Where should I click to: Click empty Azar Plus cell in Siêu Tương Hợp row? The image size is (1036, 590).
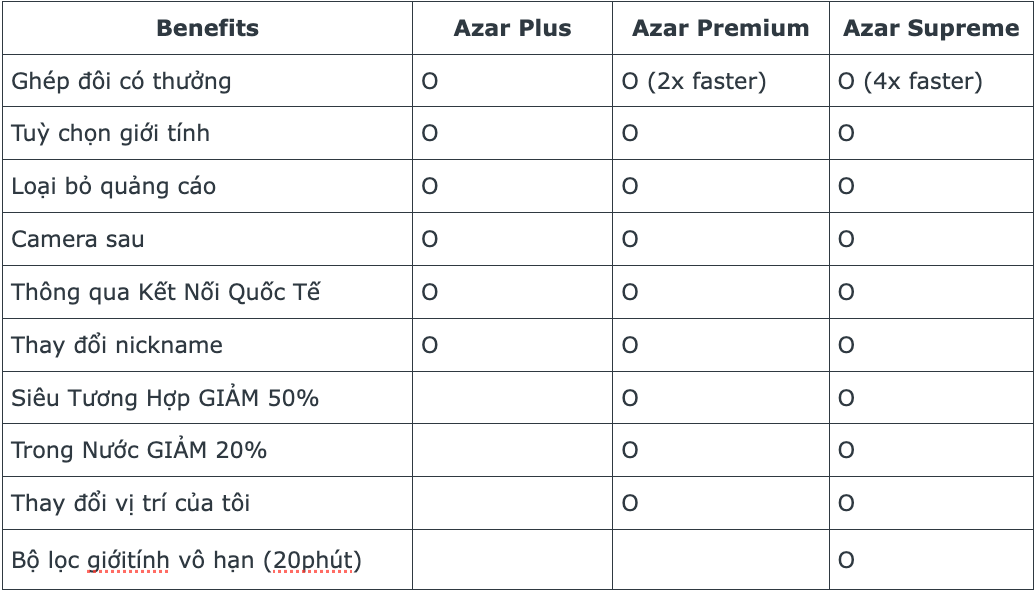coord(512,398)
